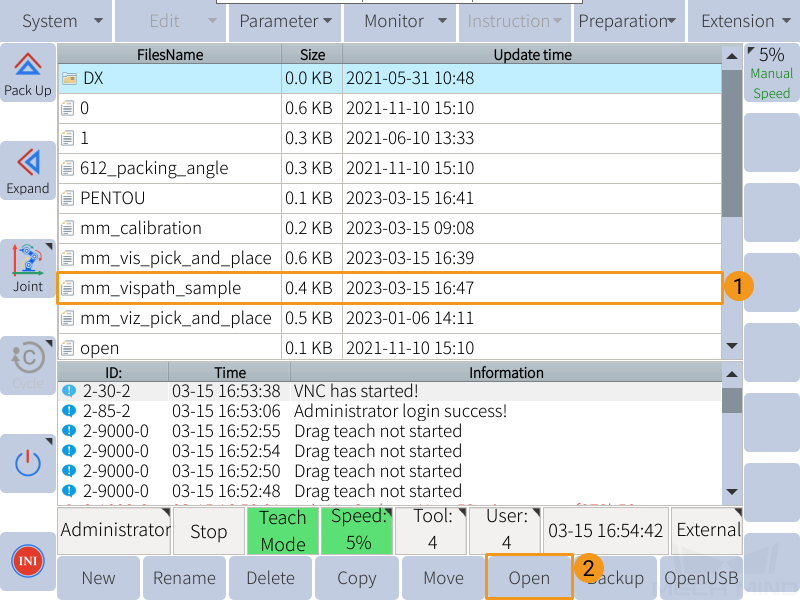Select the mm_viz_pick_and_place file
Image resolution: width=800 pixels, height=600 pixels.
tap(390, 318)
